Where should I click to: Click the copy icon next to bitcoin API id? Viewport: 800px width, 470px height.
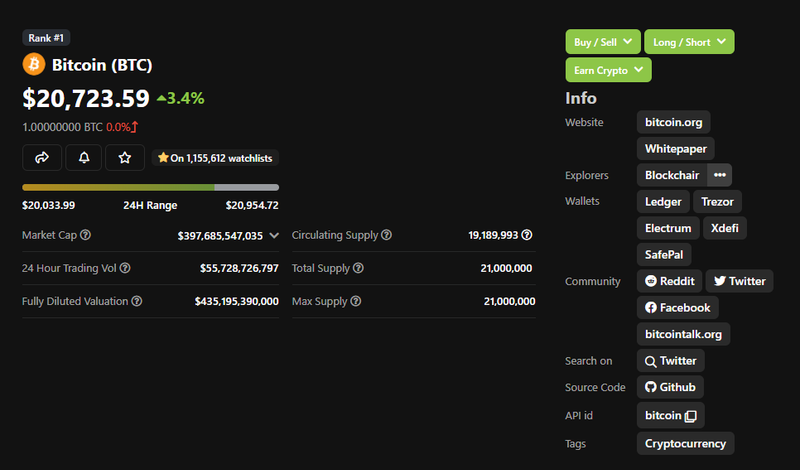point(690,415)
